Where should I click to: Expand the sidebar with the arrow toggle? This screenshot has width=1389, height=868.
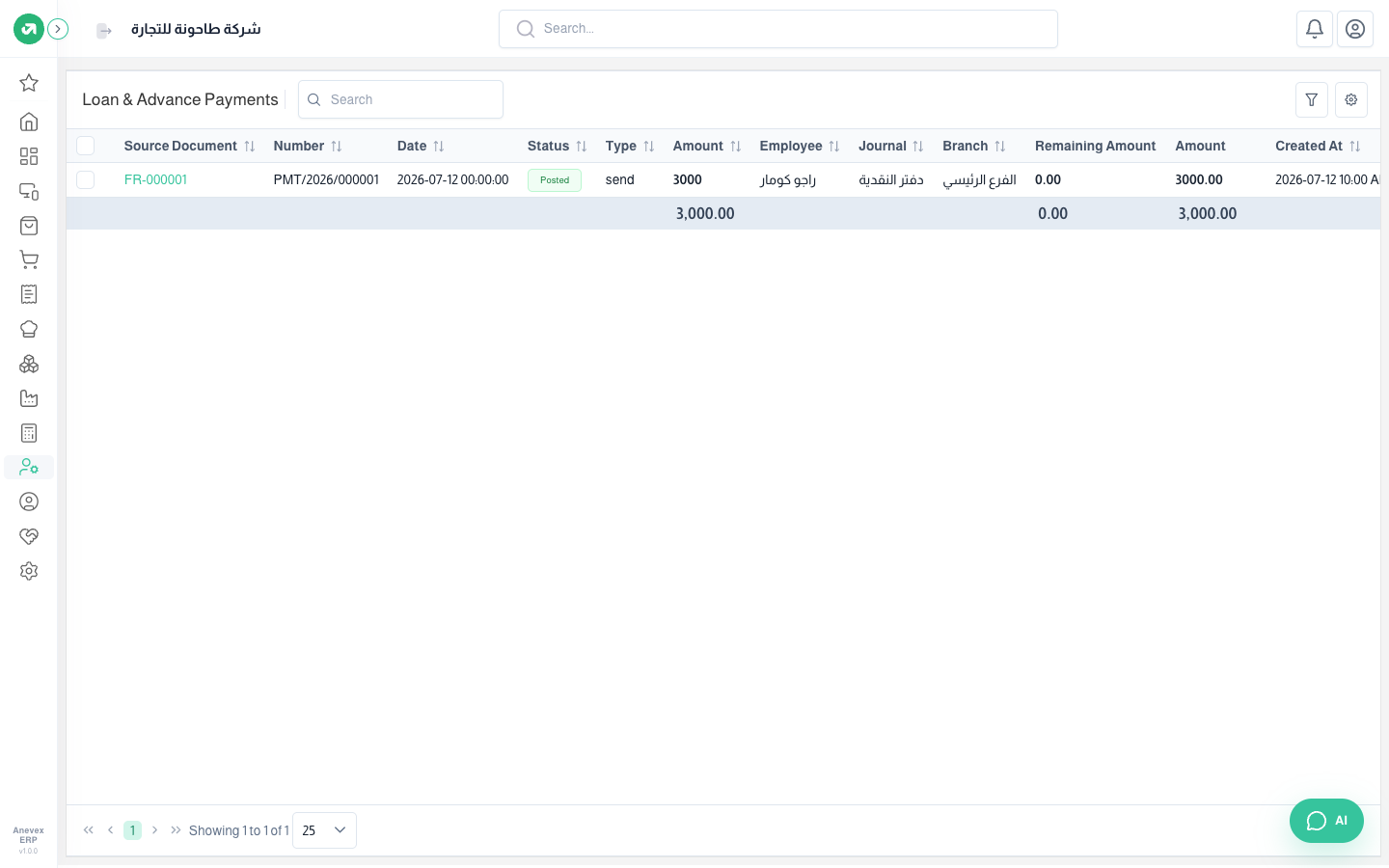[x=58, y=29]
